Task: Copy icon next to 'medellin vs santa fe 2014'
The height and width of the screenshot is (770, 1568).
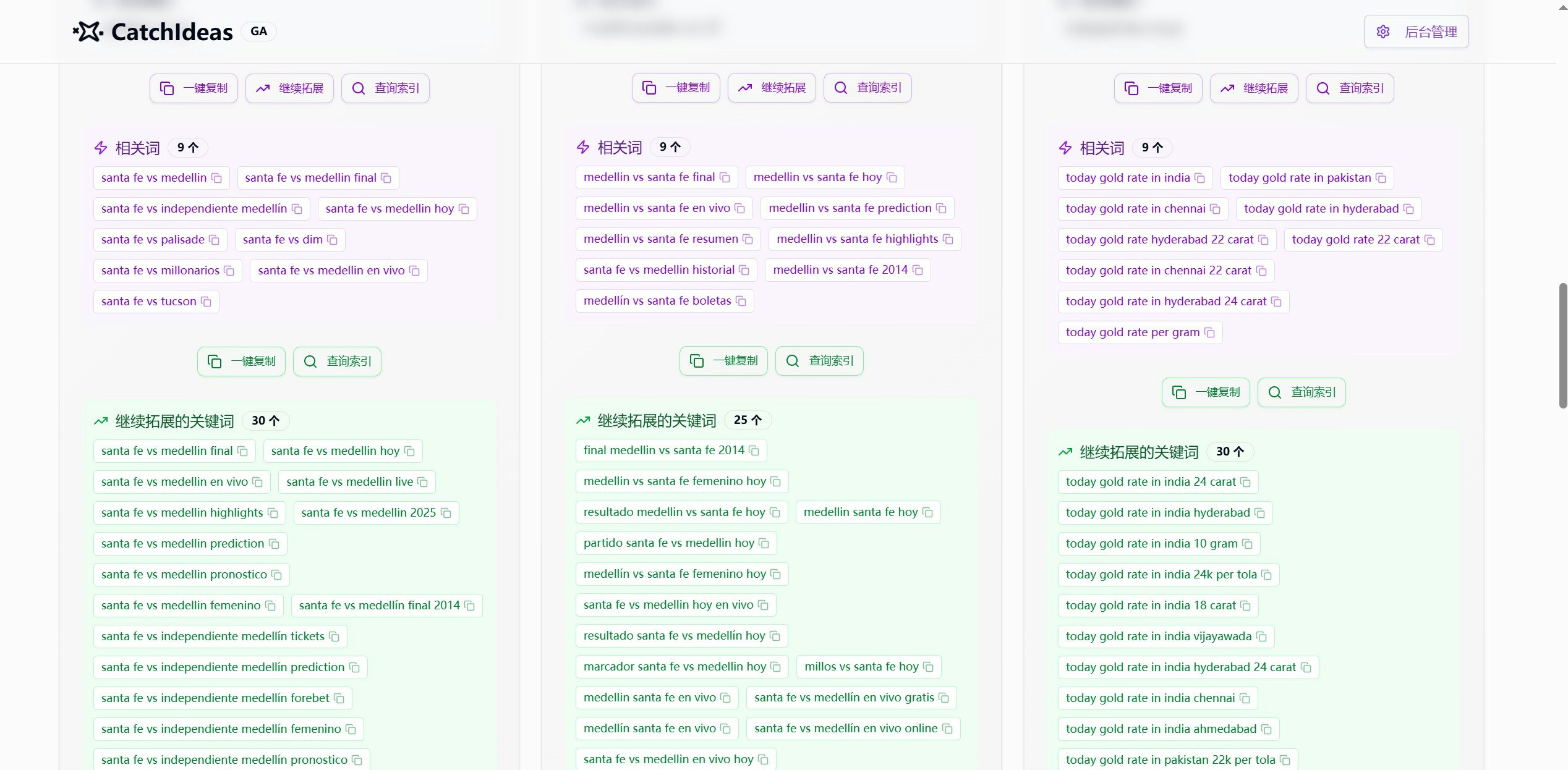Action: click(x=918, y=270)
